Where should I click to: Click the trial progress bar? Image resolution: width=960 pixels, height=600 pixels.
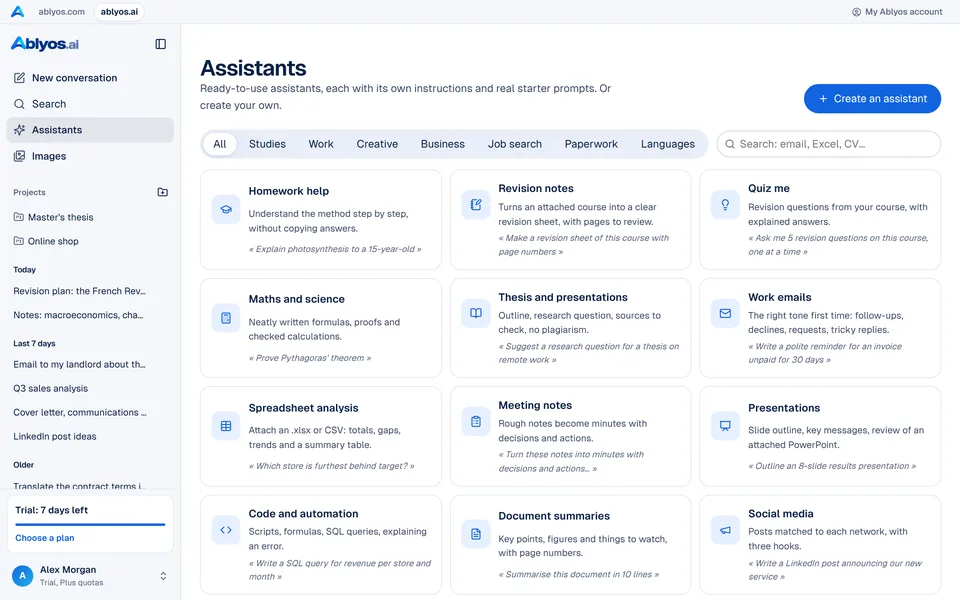pos(90,524)
